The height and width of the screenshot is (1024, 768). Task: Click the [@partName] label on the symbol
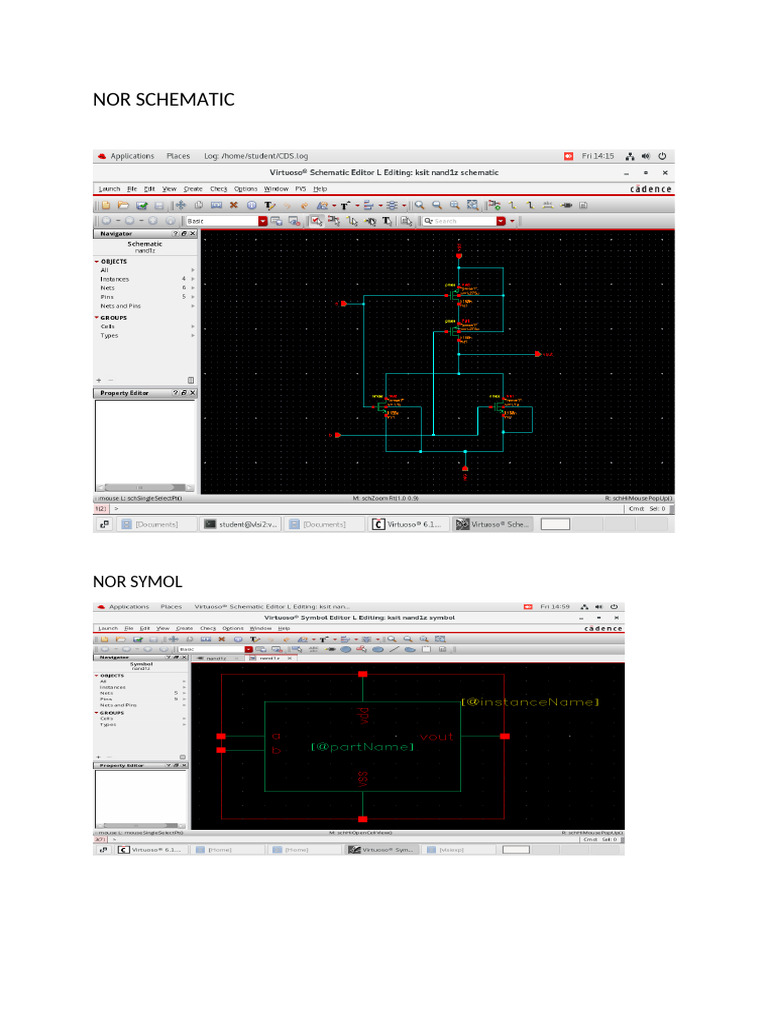click(362, 746)
